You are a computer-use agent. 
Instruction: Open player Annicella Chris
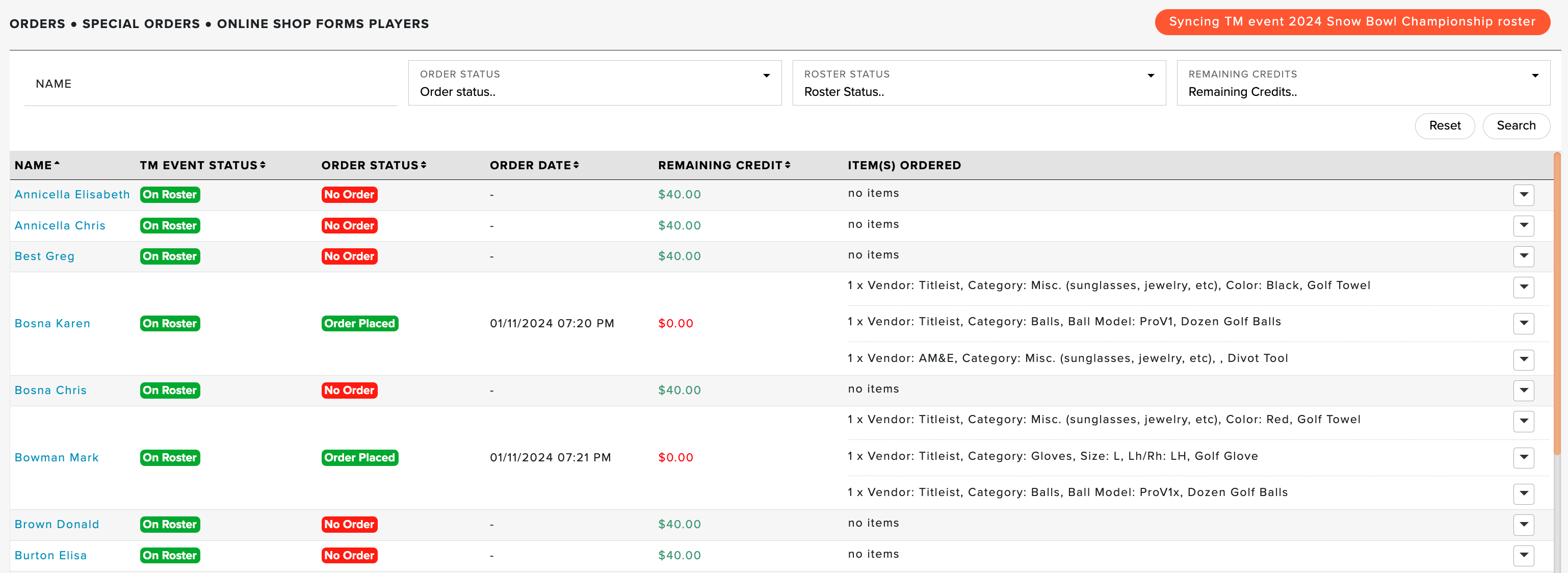(60, 225)
